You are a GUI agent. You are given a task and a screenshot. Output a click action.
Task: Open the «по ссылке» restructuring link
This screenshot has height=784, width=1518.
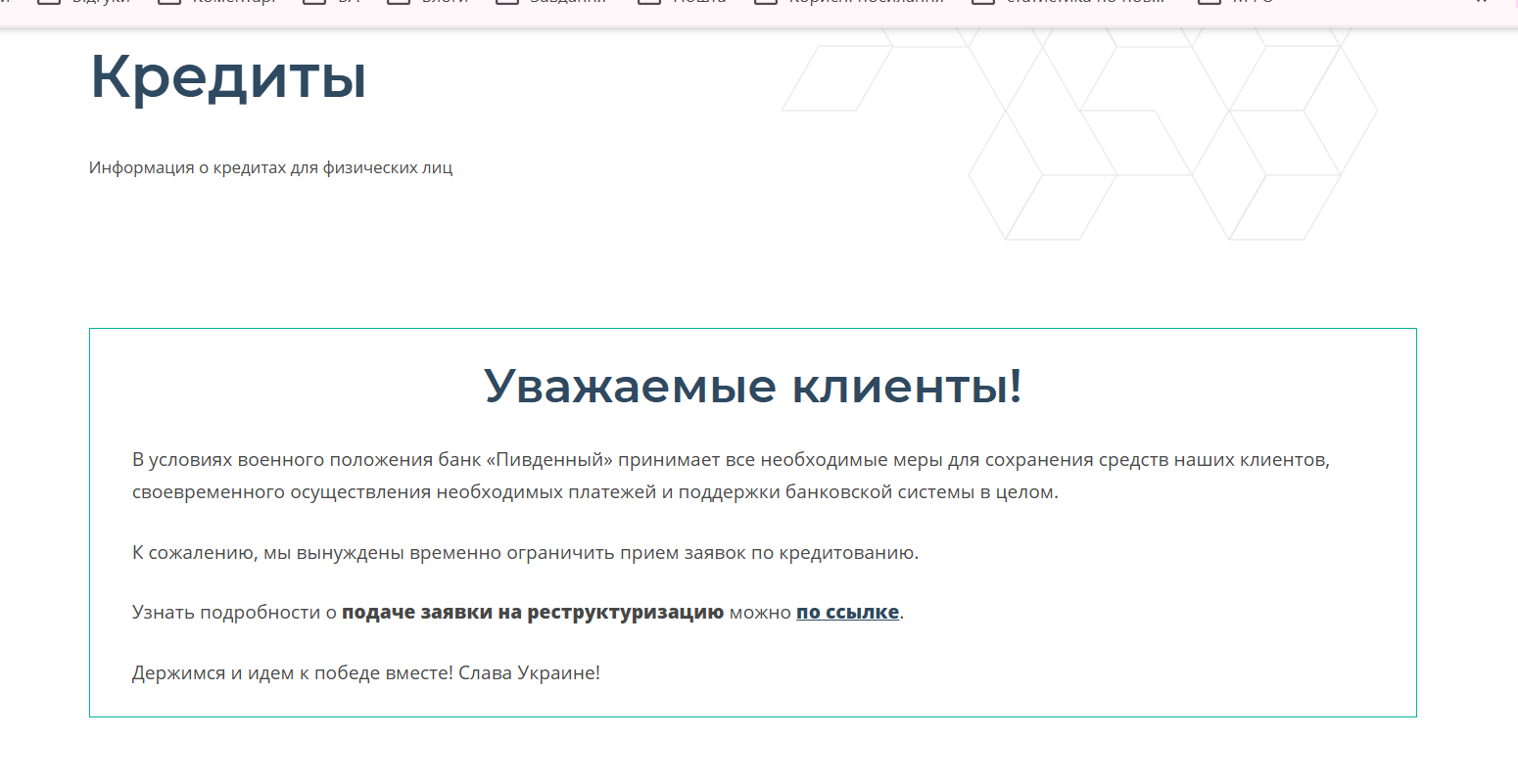tap(847, 613)
